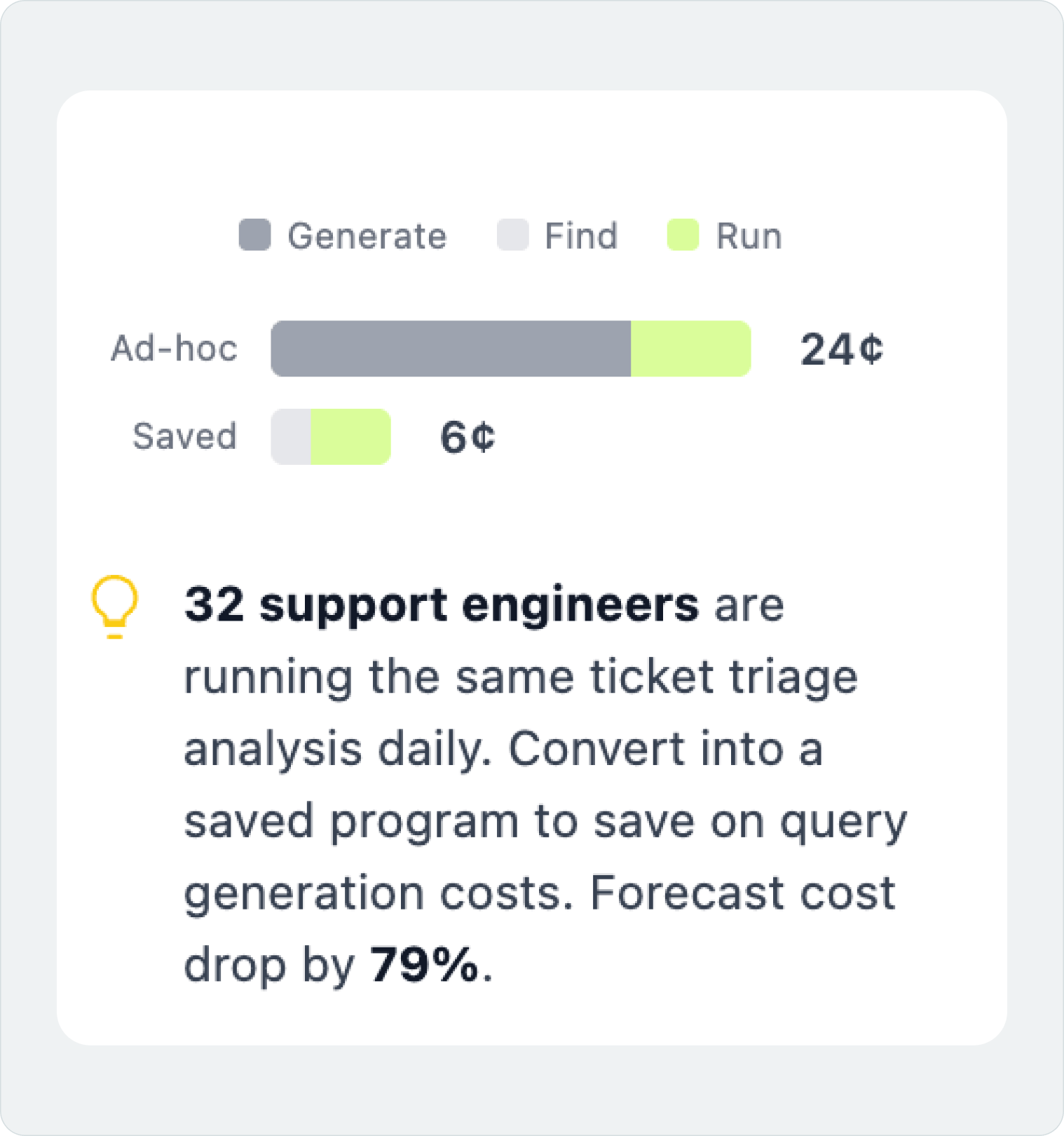
Task: Click the Find legend color swatch
Action: [x=512, y=235]
